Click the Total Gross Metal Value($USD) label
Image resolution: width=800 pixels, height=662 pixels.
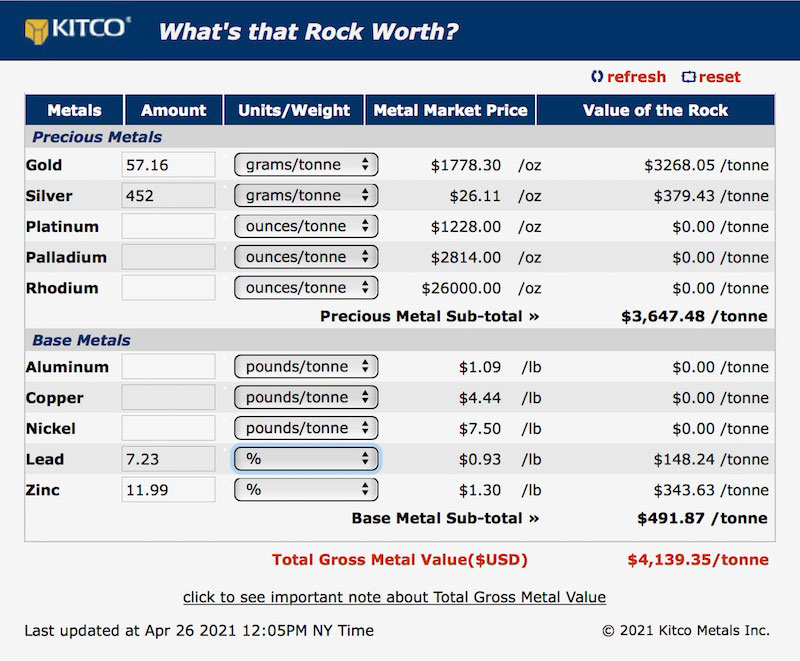click(399, 559)
